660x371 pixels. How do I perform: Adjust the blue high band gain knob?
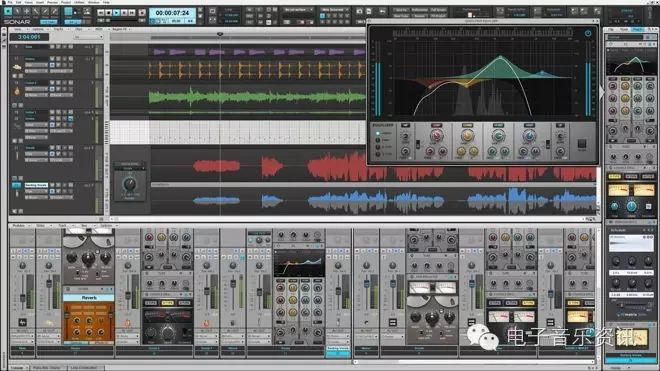(529, 136)
